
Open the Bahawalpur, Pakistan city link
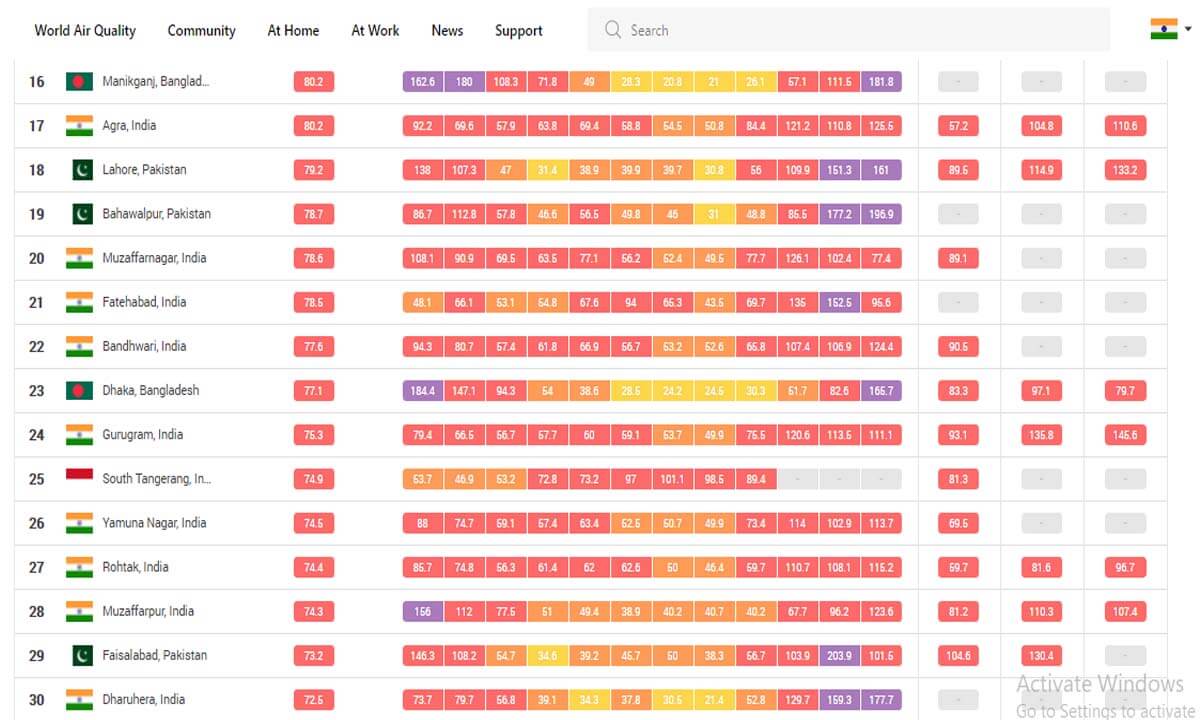[156, 214]
